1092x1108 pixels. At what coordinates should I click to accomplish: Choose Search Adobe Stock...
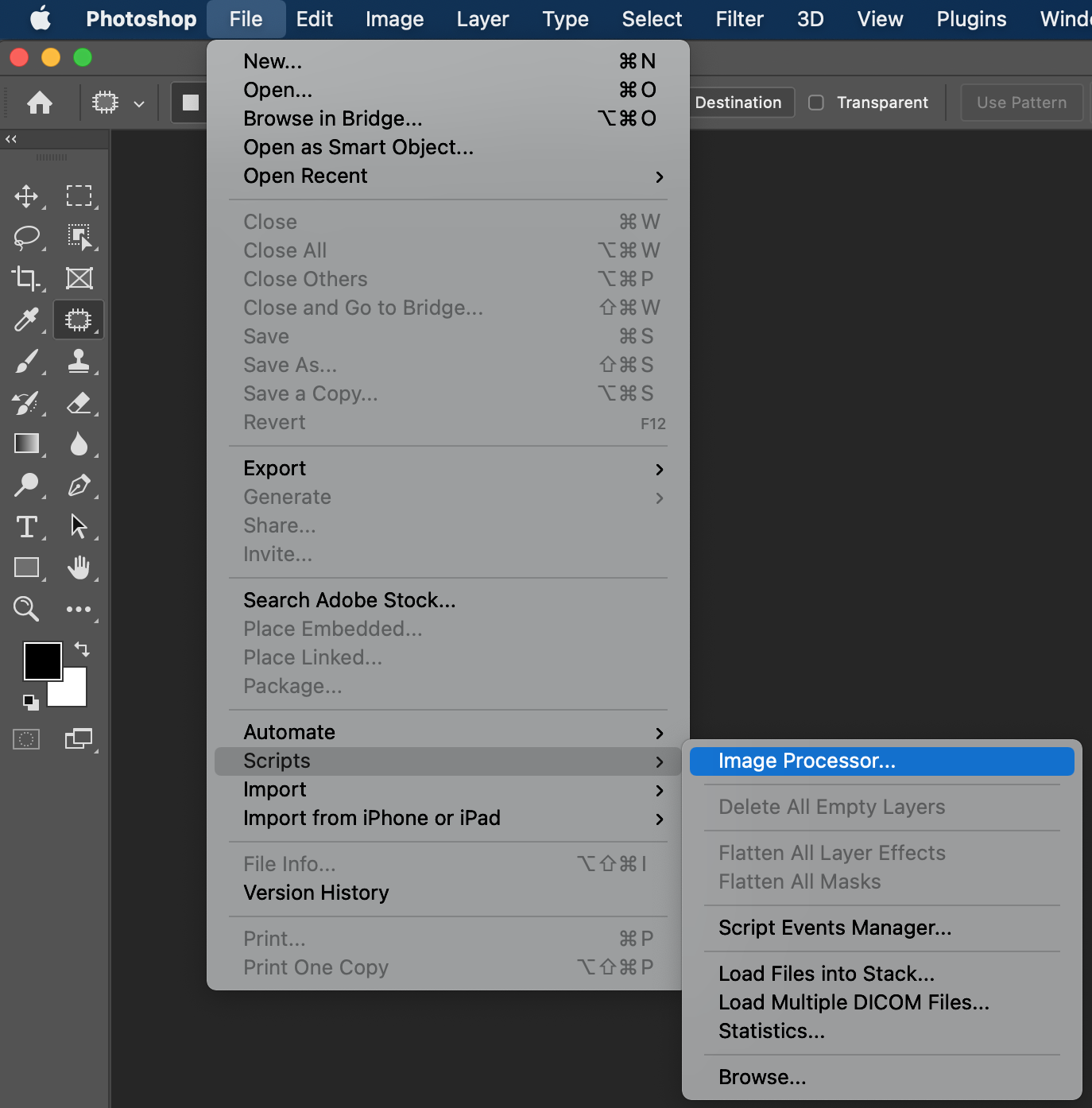pyautogui.click(x=448, y=600)
